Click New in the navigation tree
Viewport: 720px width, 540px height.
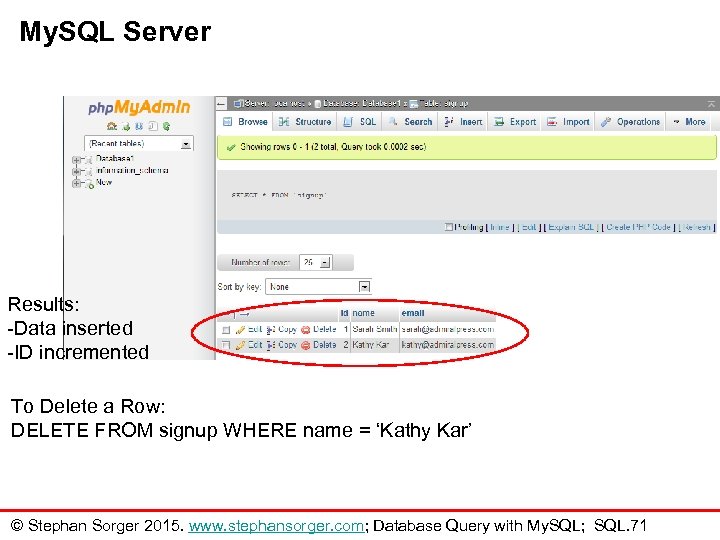tap(104, 182)
